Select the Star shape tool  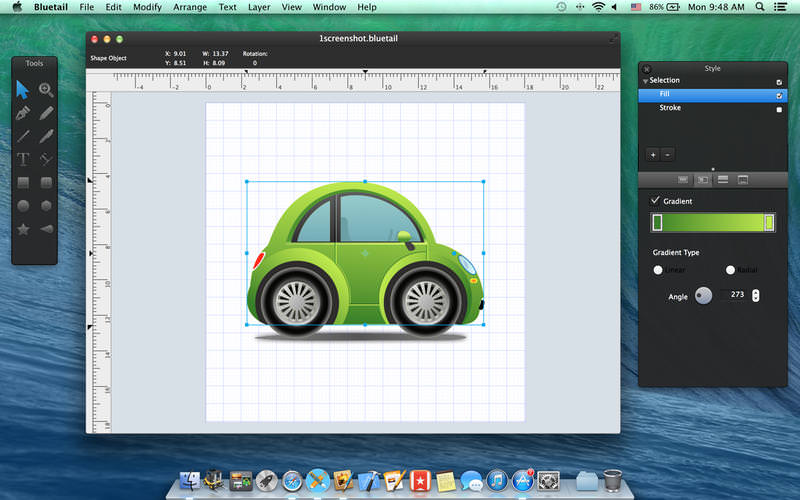tap(22, 229)
